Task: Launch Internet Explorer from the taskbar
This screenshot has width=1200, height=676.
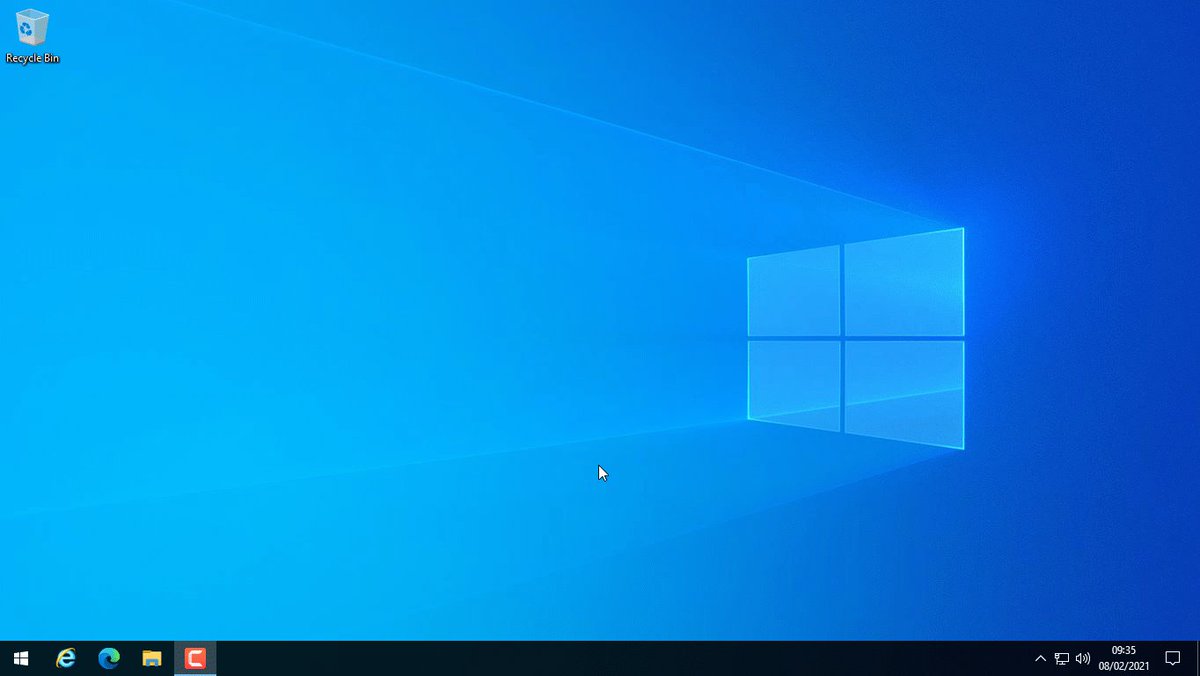Action: [66, 658]
